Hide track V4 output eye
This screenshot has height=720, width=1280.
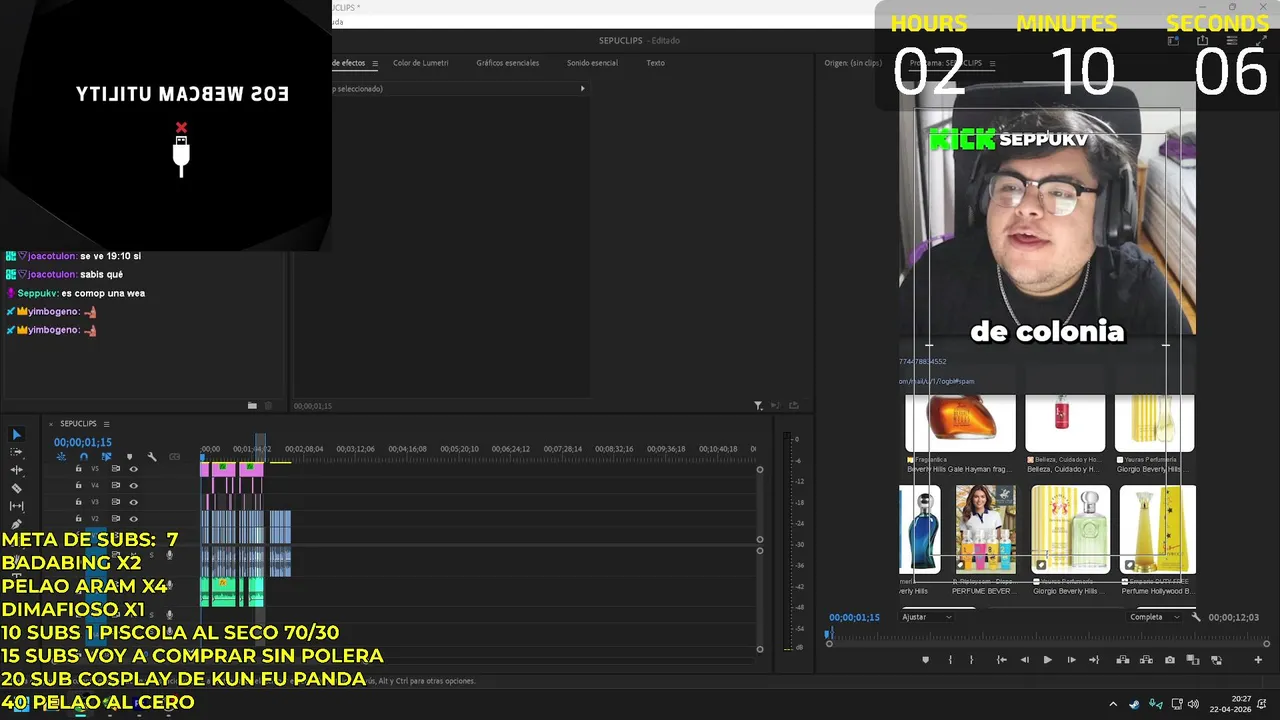[x=133, y=485]
